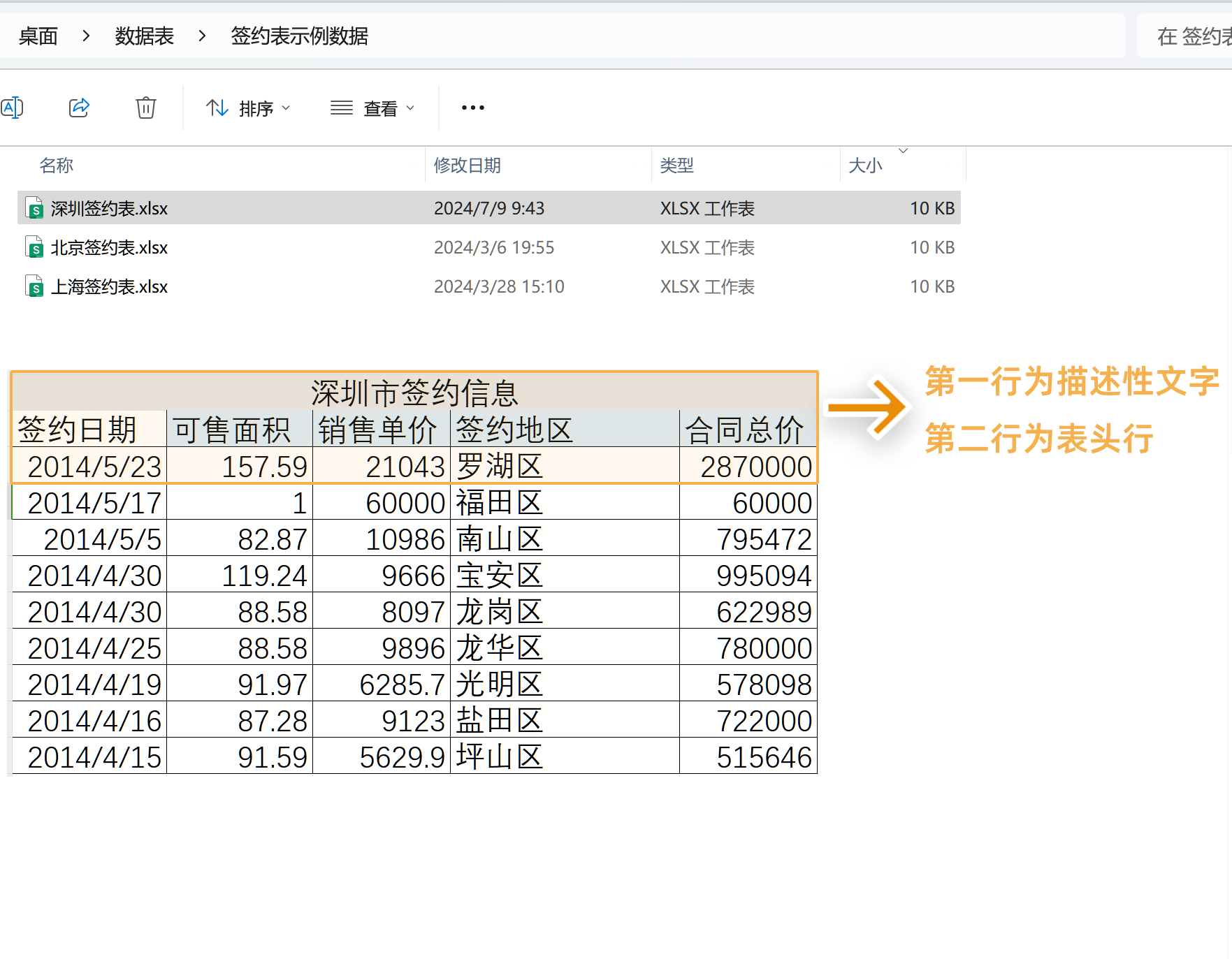Image resolution: width=1232 pixels, height=959 pixels.
Task: Select the date cell 2014/4/25
Action: pyautogui.click(x=89, y=647)
